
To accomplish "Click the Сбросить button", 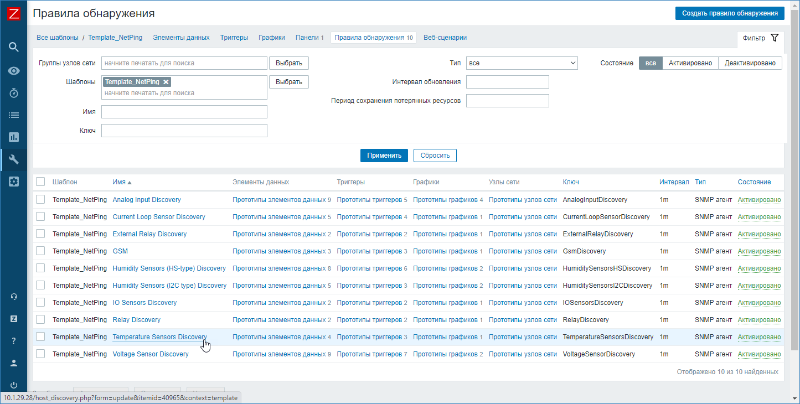I will click(435, 156).
